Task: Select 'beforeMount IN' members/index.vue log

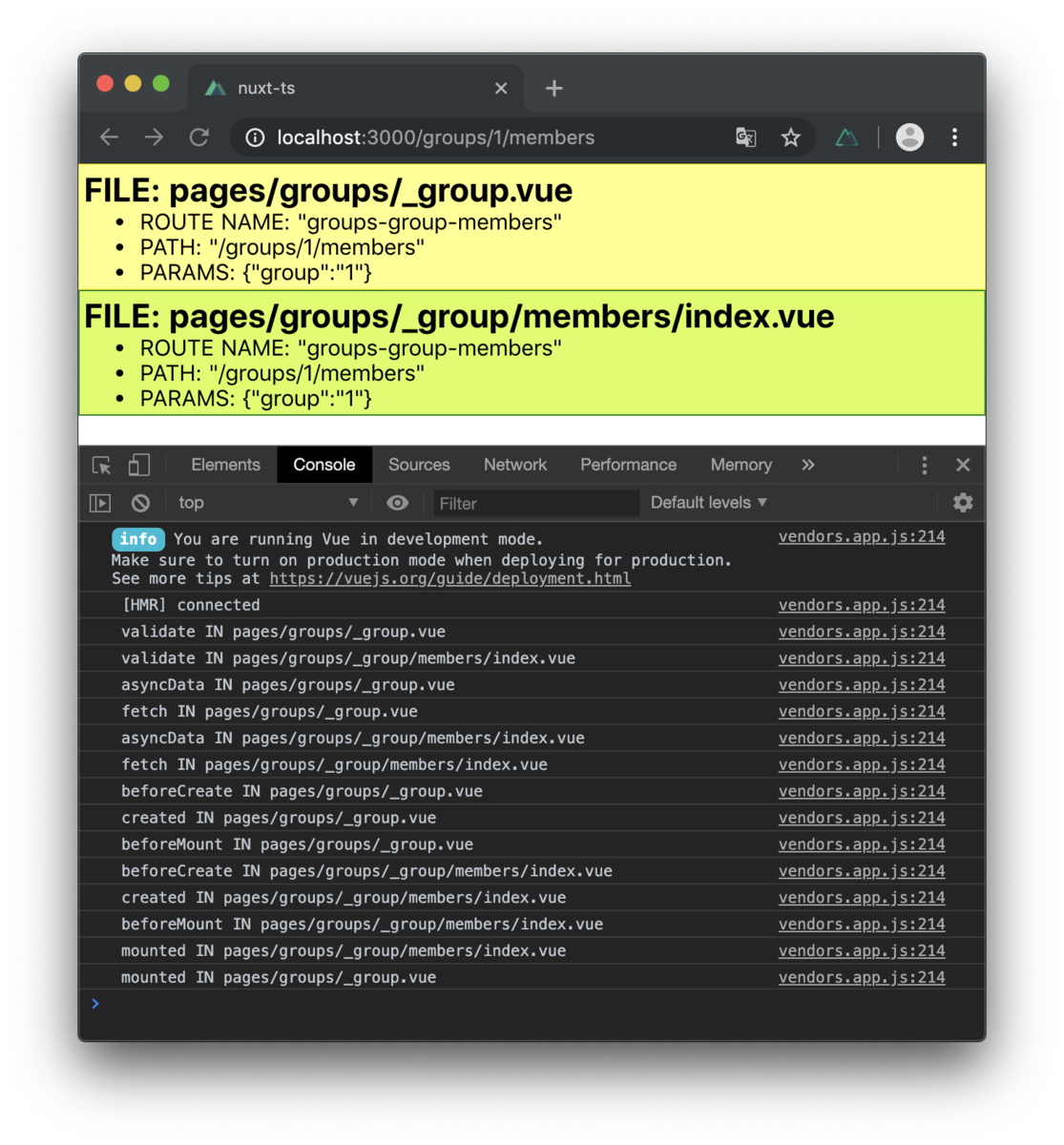Action: pos(532,924)
